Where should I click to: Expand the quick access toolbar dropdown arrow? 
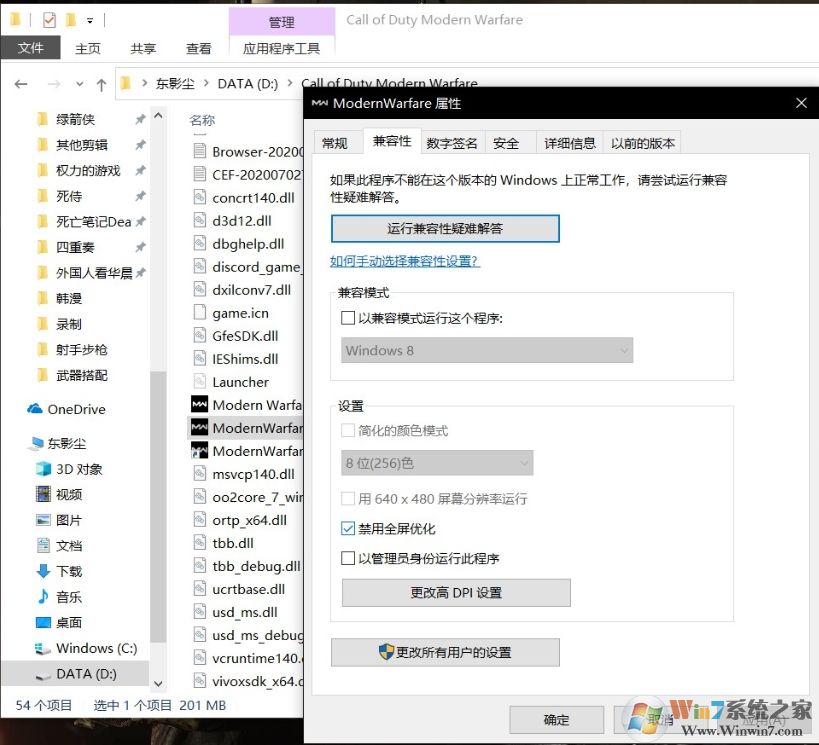tap(89, 18)
